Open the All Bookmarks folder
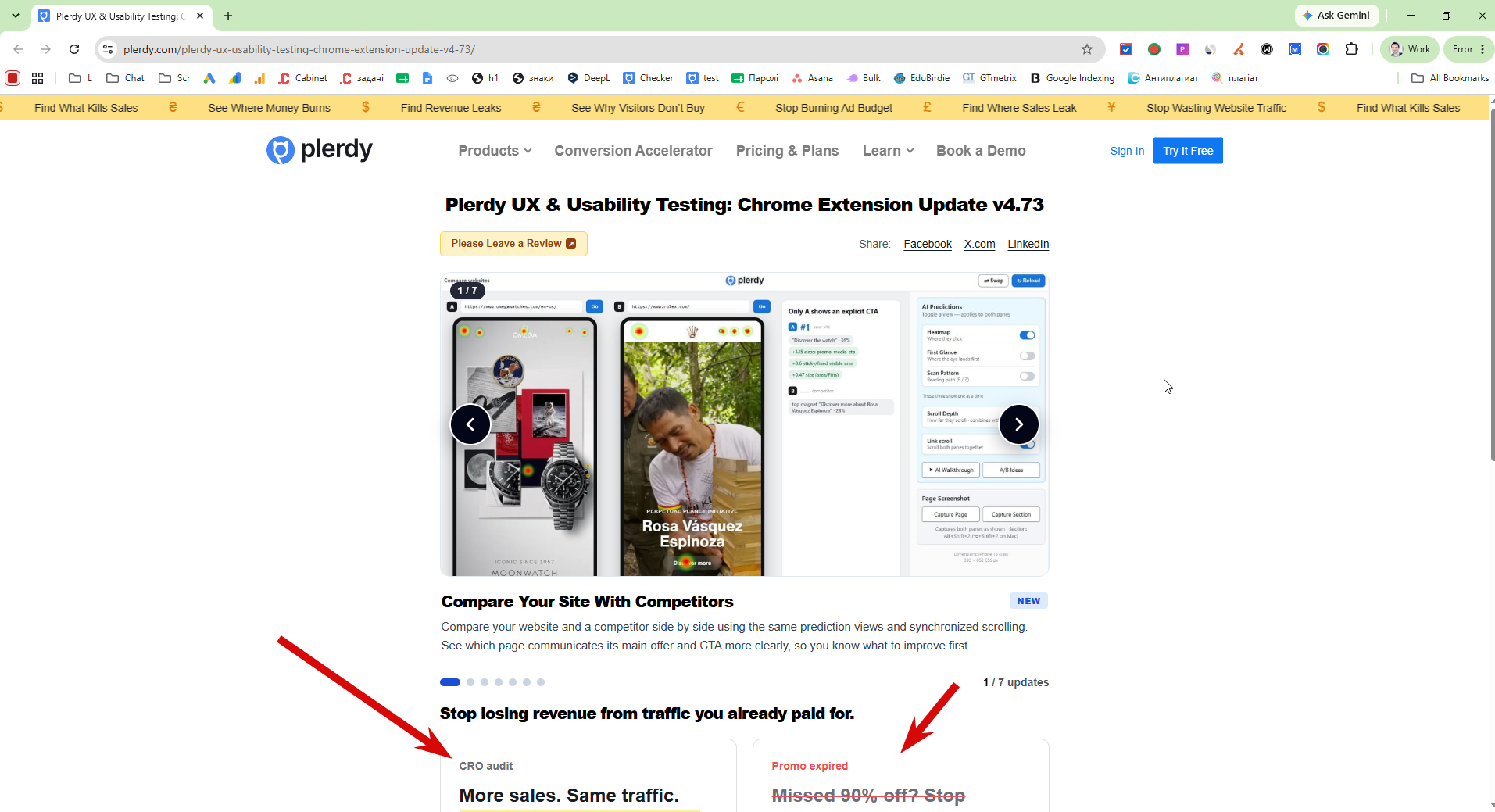Image resolution: width=1495 pixels, height=812 pixels. click(1450, 78)
